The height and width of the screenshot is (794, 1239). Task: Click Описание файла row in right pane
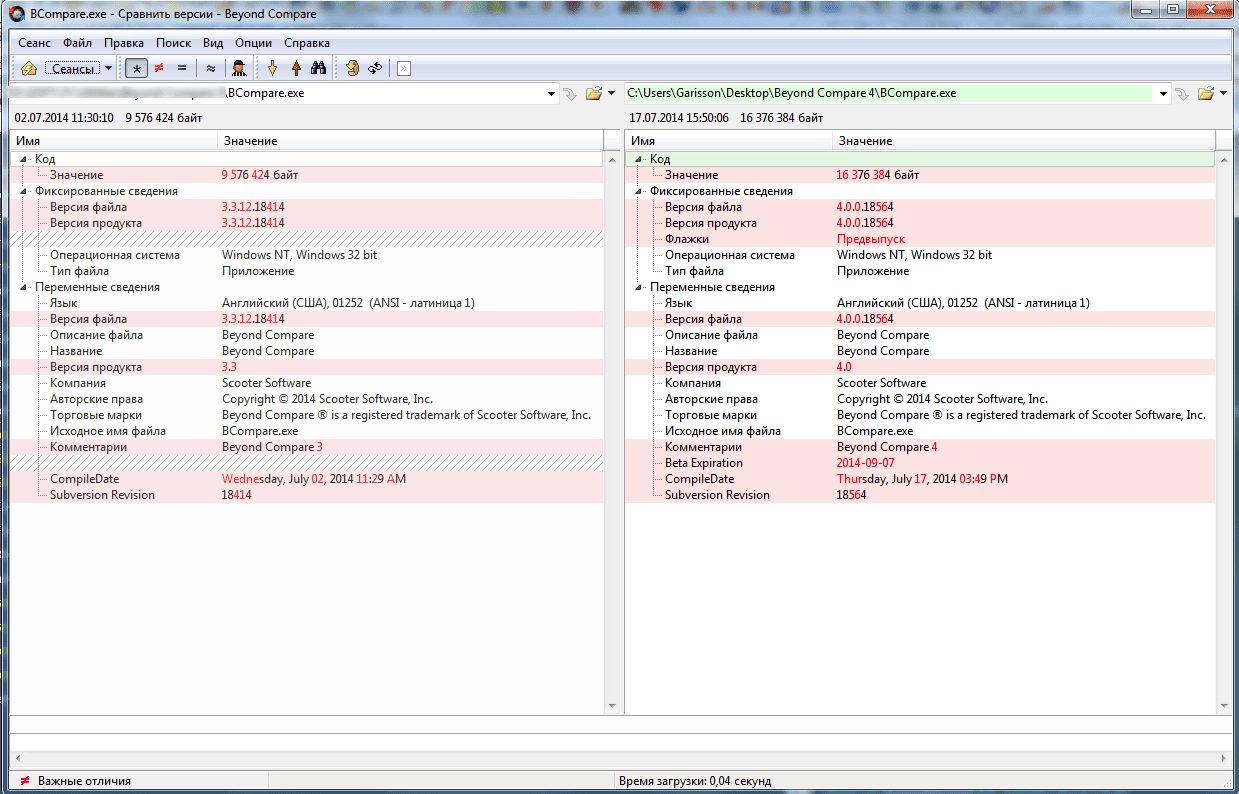pyautogui.click(x=920, y=335)
